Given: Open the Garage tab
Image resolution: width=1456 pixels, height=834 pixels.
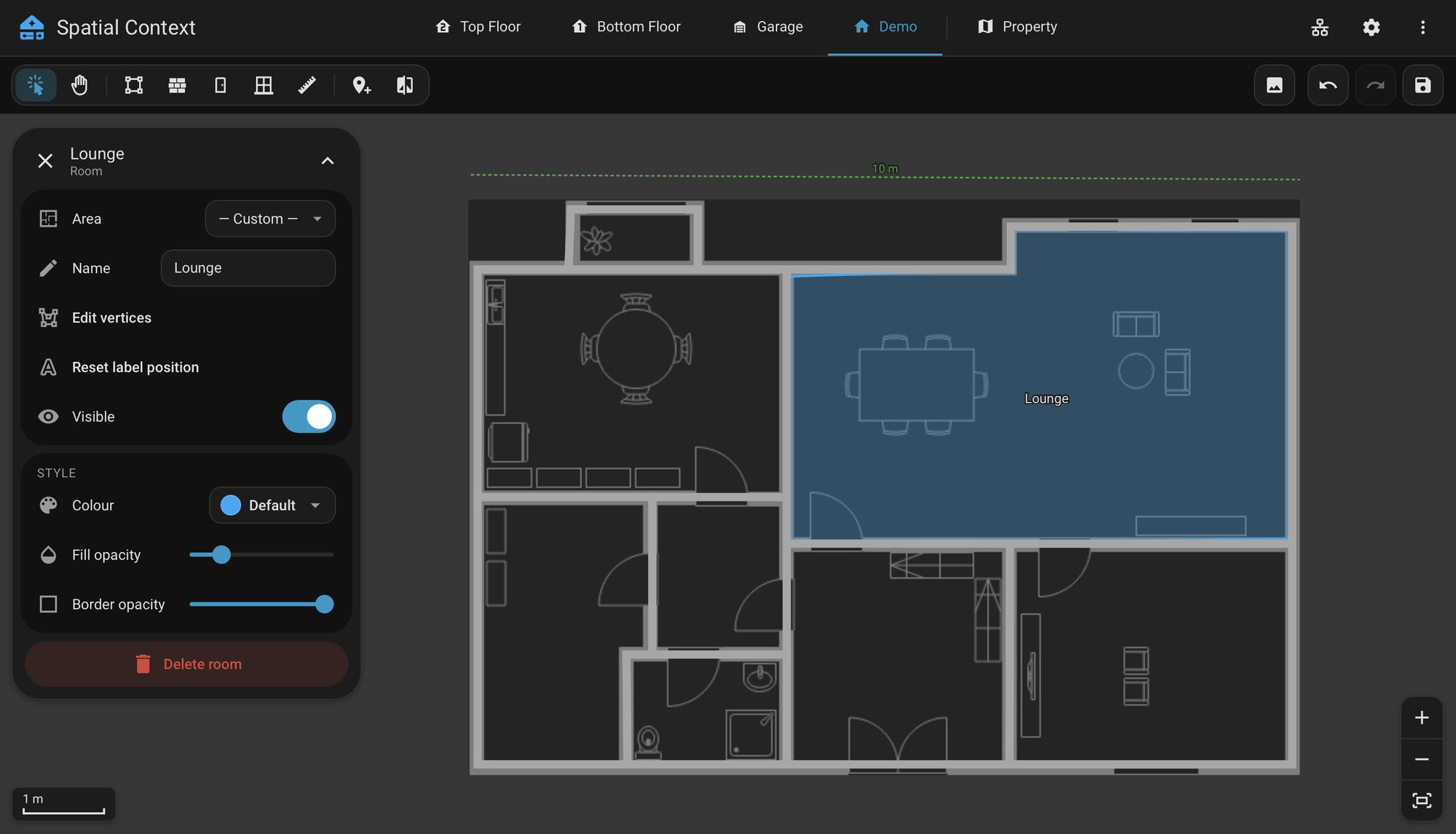Looking at the screenshot, I should click(x=769, y=27).
